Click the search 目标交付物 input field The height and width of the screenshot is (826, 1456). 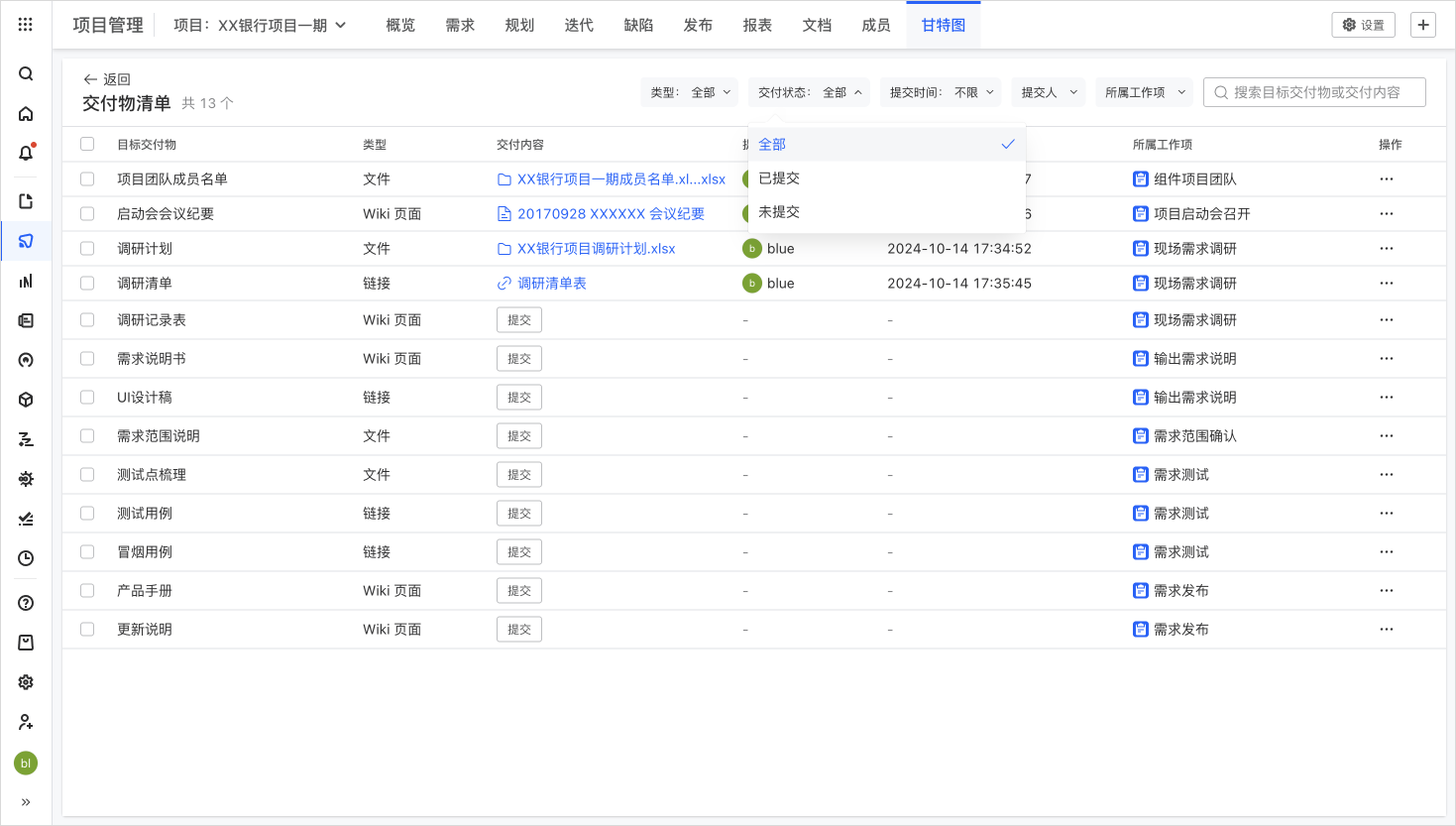[x=1314, y=92]
